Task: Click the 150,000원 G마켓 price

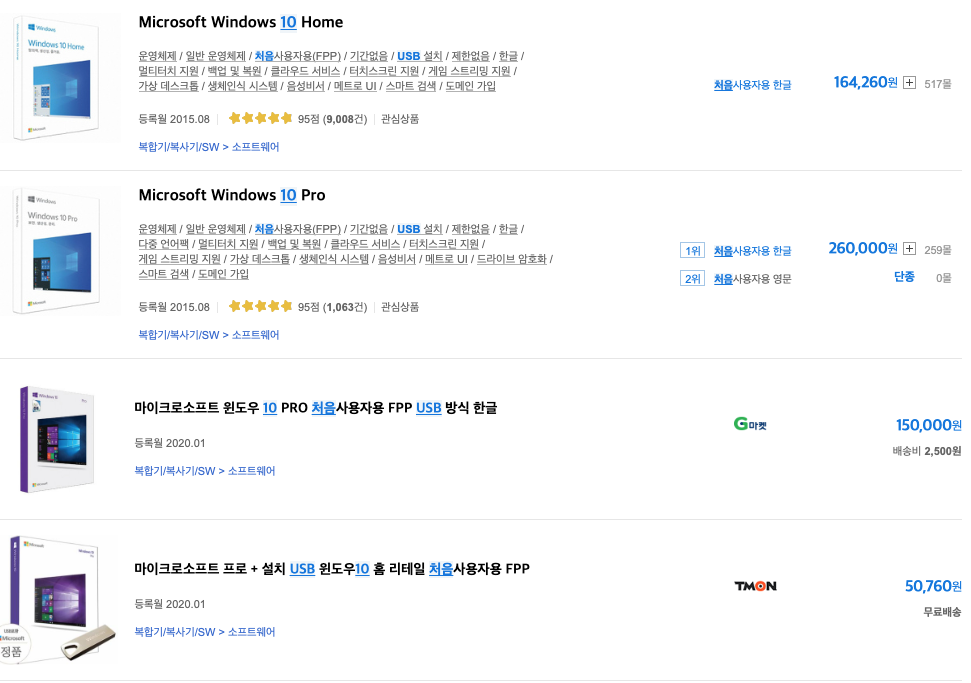Action: (928, 425)
